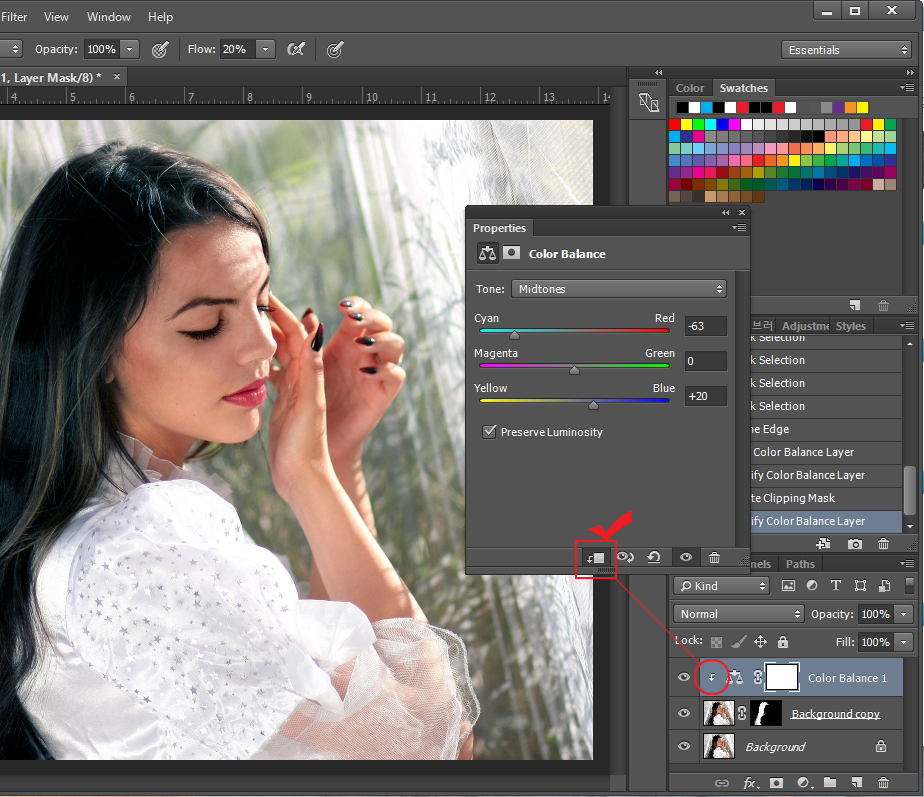
Task: Click the Yellow-Blue slider handle
Action: click(593, 404)
